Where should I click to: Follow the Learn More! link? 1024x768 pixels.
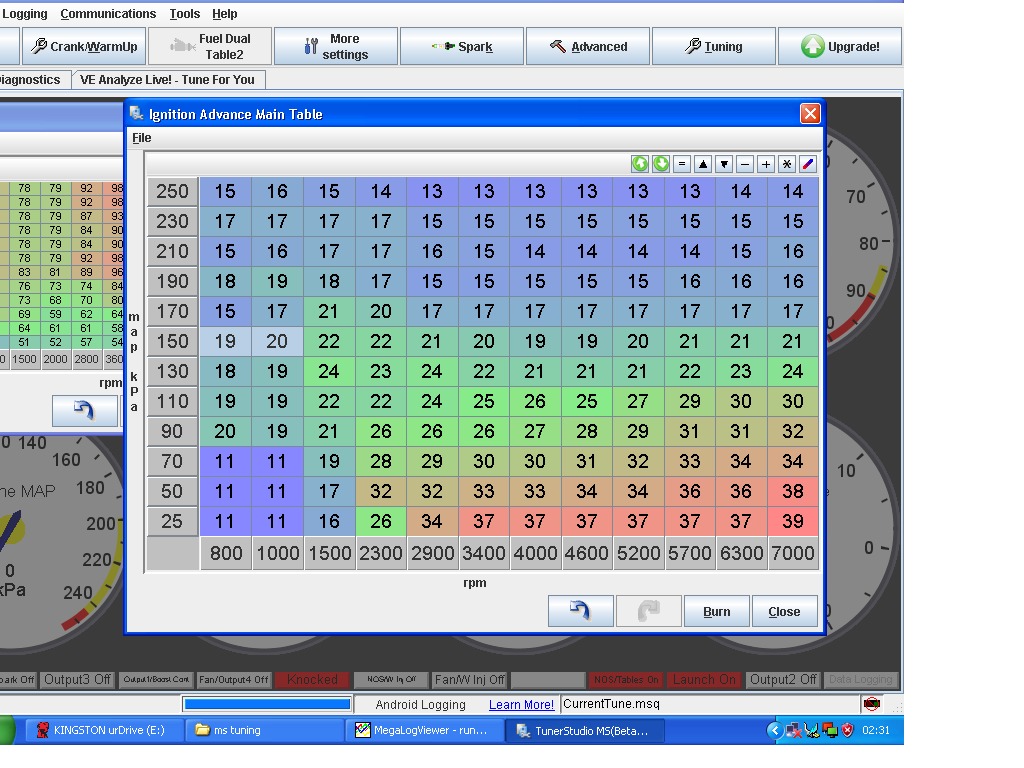pos(521,705)
